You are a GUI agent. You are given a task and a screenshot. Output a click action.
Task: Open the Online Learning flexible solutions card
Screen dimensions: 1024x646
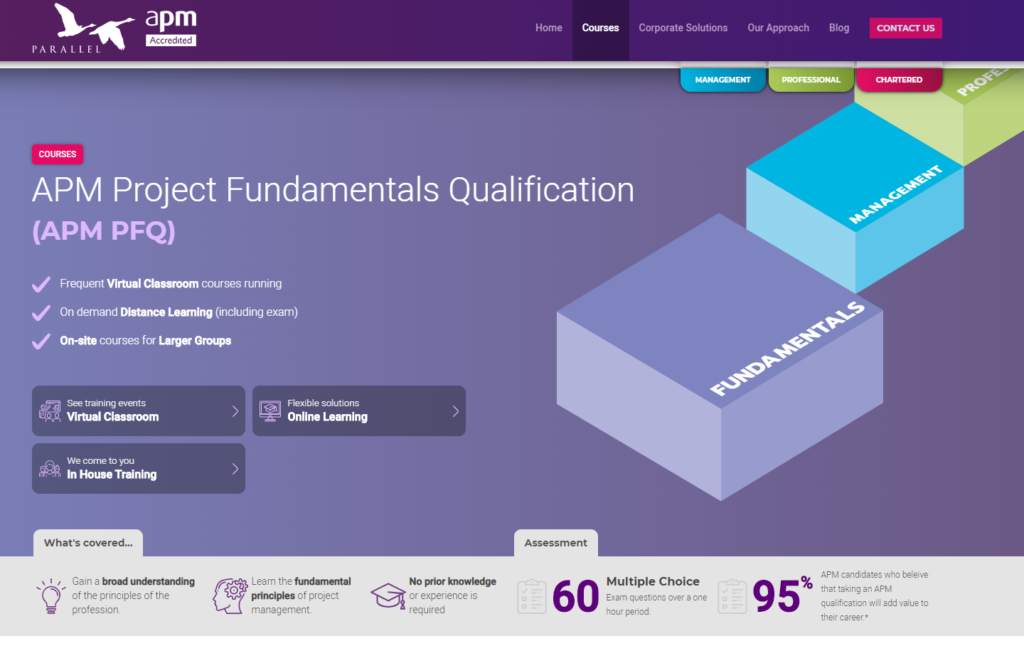click(x=359, y=411)
